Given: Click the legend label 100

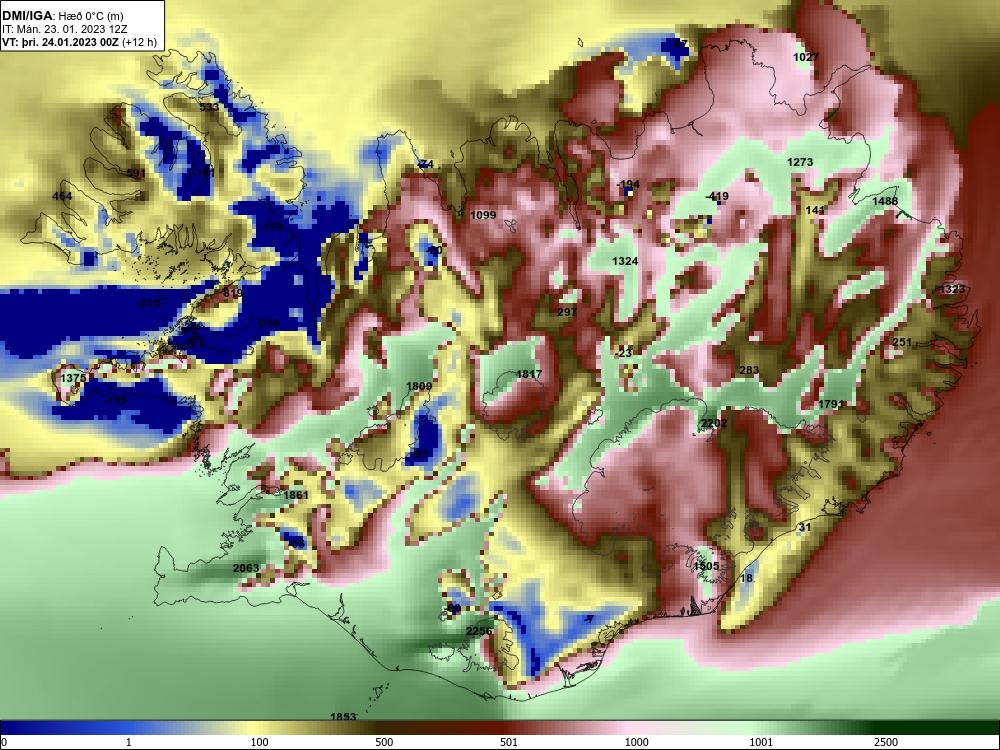Looking at the screenshot, I should [x=259, y=742].
